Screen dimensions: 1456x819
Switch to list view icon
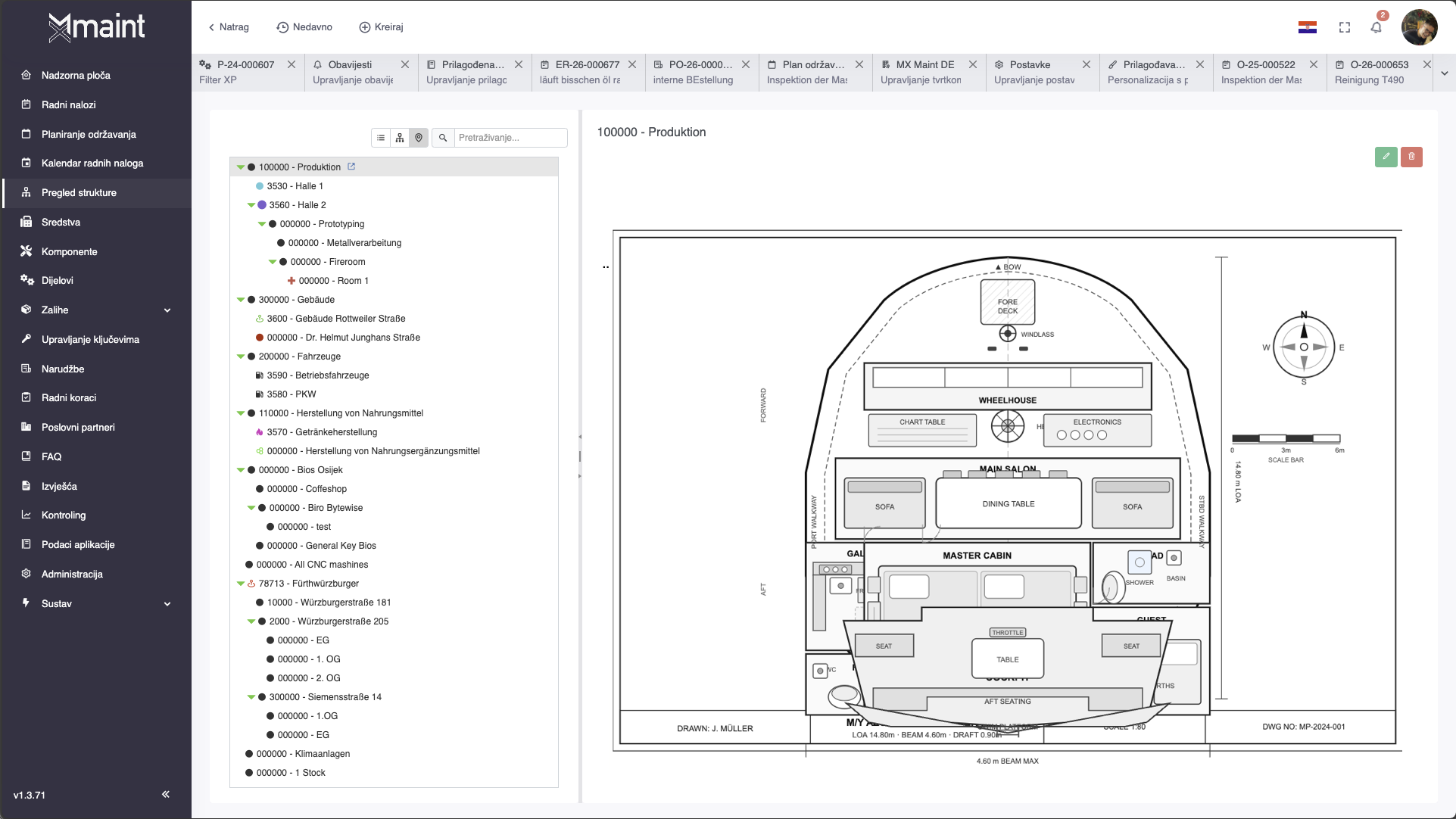pos(381,138)
